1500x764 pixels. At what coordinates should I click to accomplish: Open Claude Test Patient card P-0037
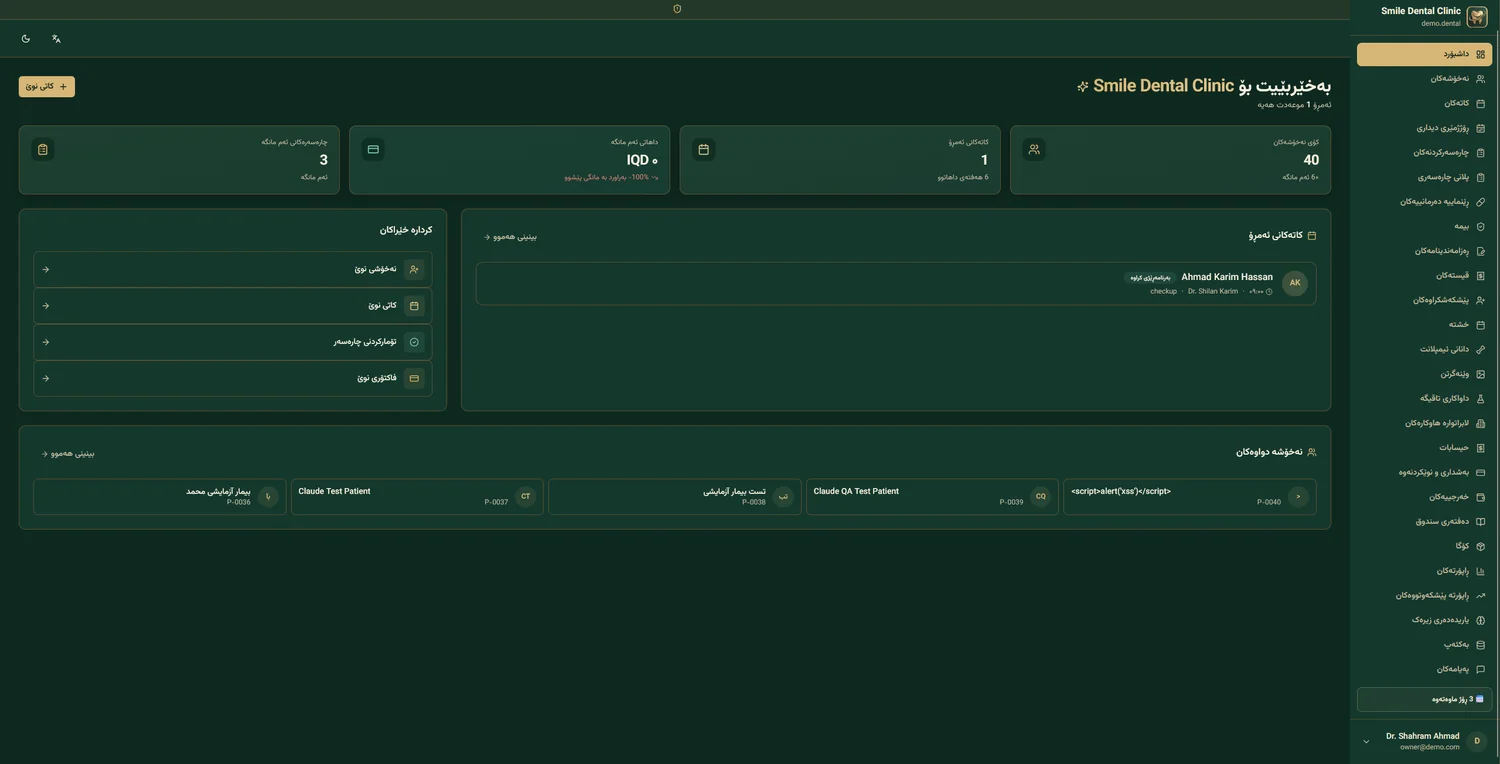(x=417, y=497)
